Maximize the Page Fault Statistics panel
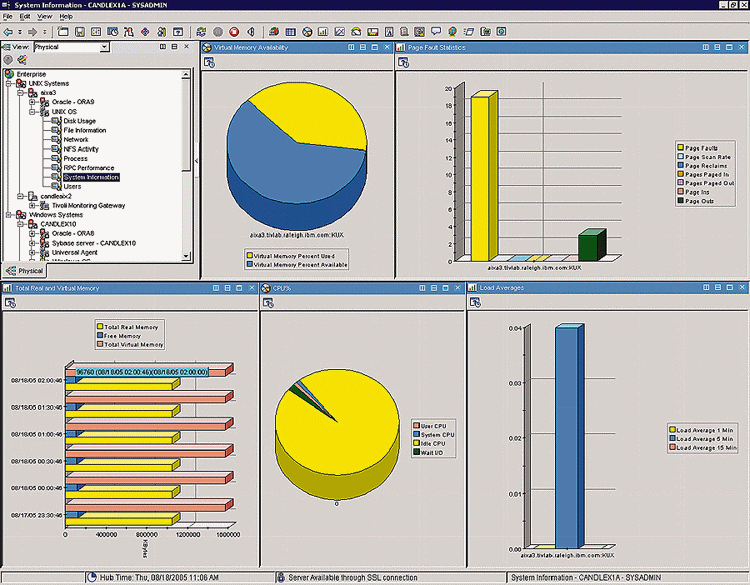The height and width of the screenshot is (585, 750). (x=729, y=47)
